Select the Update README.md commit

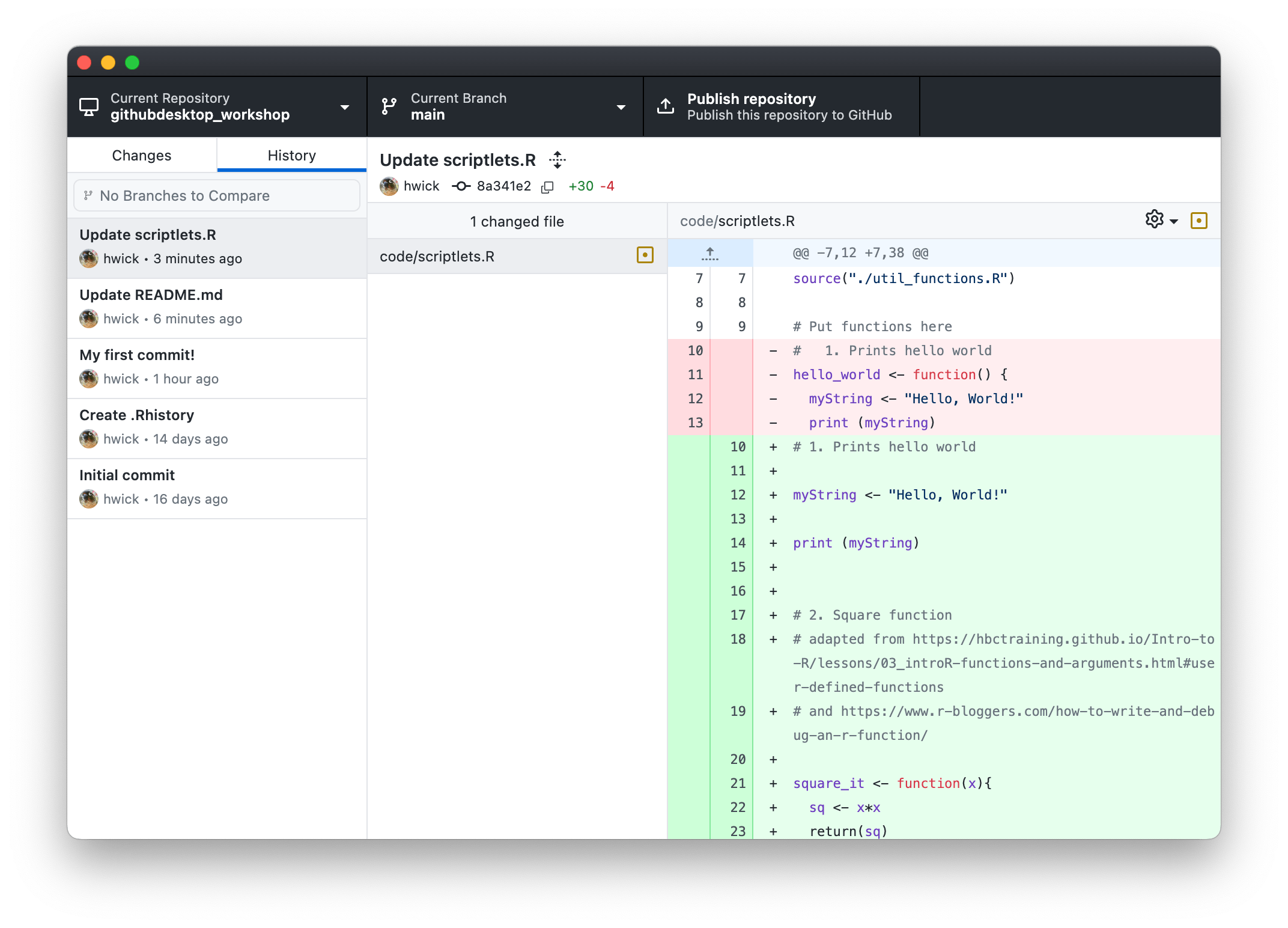pos(216,308)
